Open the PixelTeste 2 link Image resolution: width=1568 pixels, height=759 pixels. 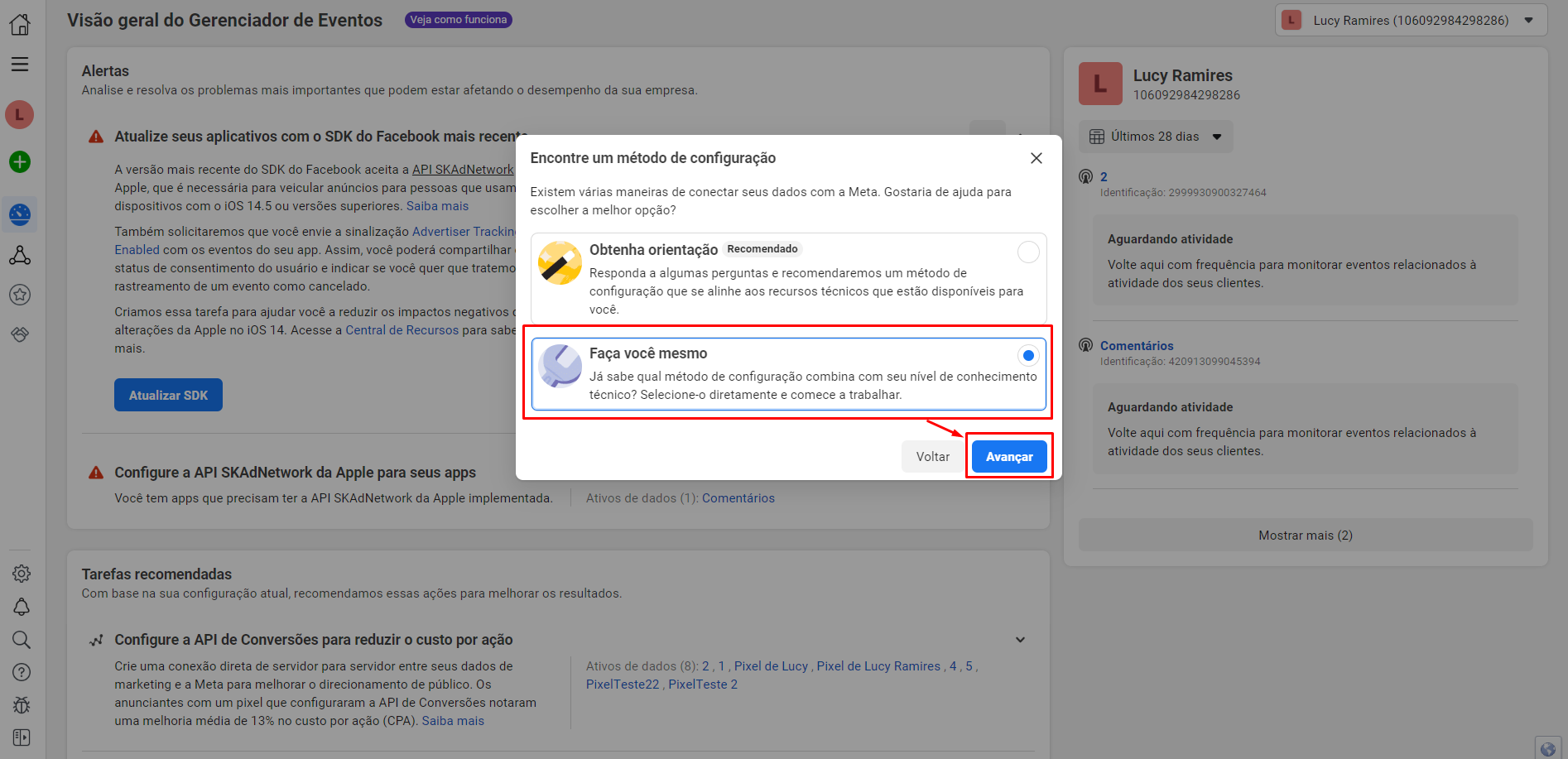703,685
